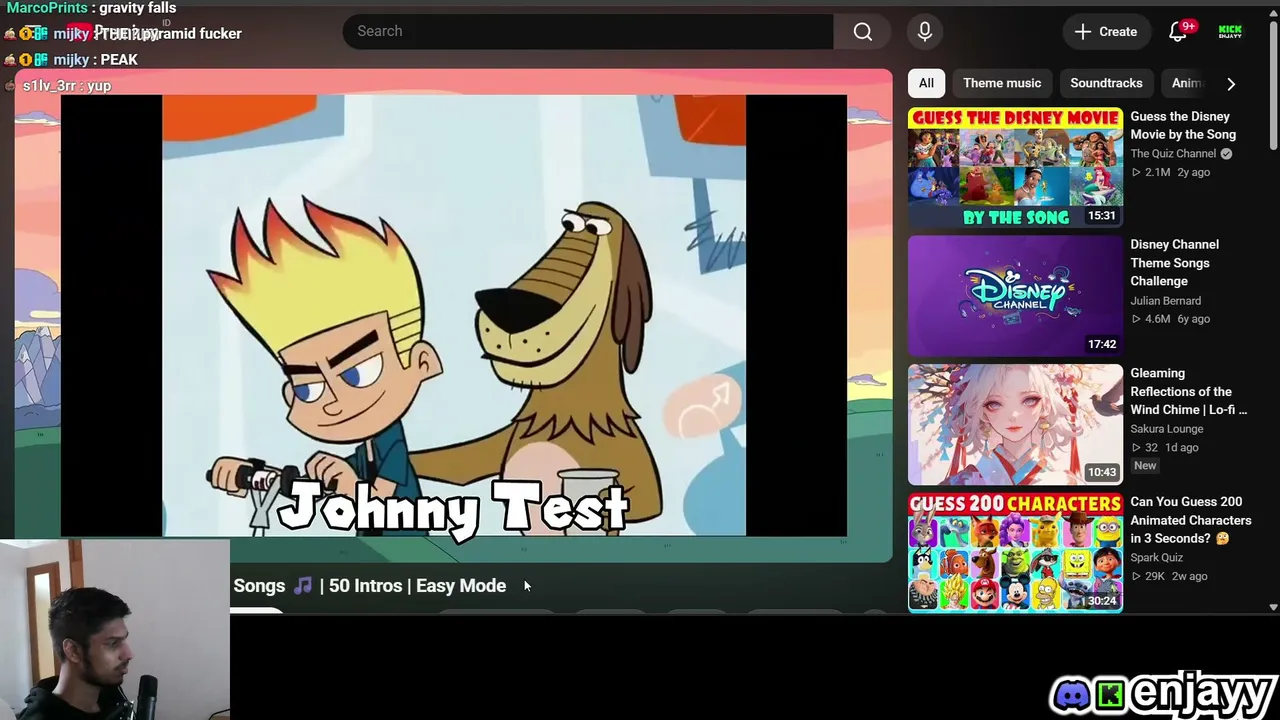Click the 10:43 duration label

click(1101, 473)
